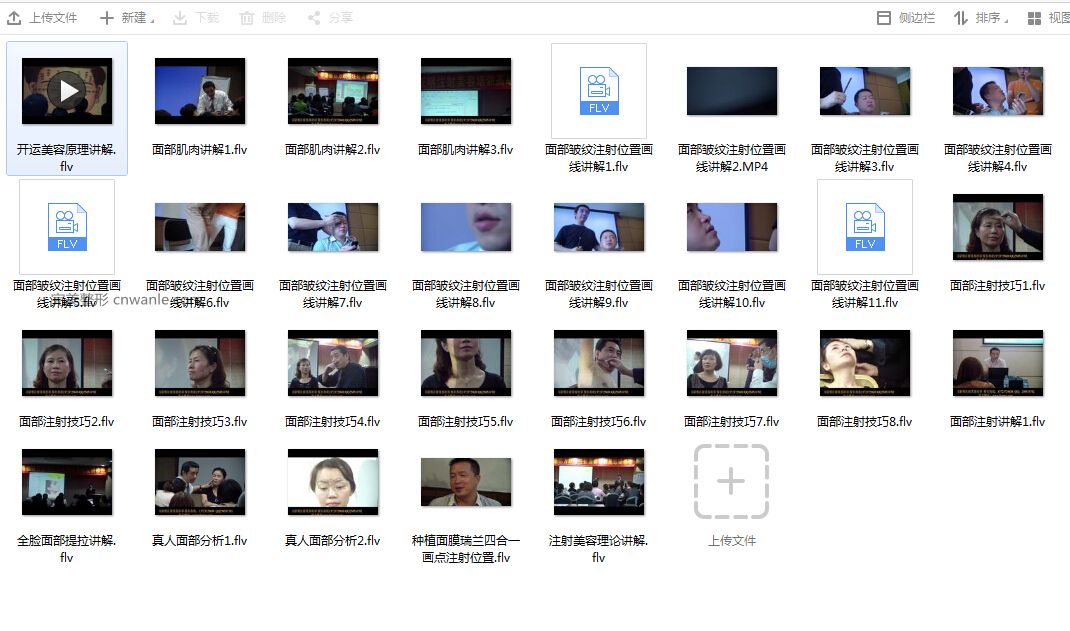Select the 面部注射技巧8.flv thumbnail
Image resolution: width=1070 pixels, height=631 pixels.
(865, 363)
